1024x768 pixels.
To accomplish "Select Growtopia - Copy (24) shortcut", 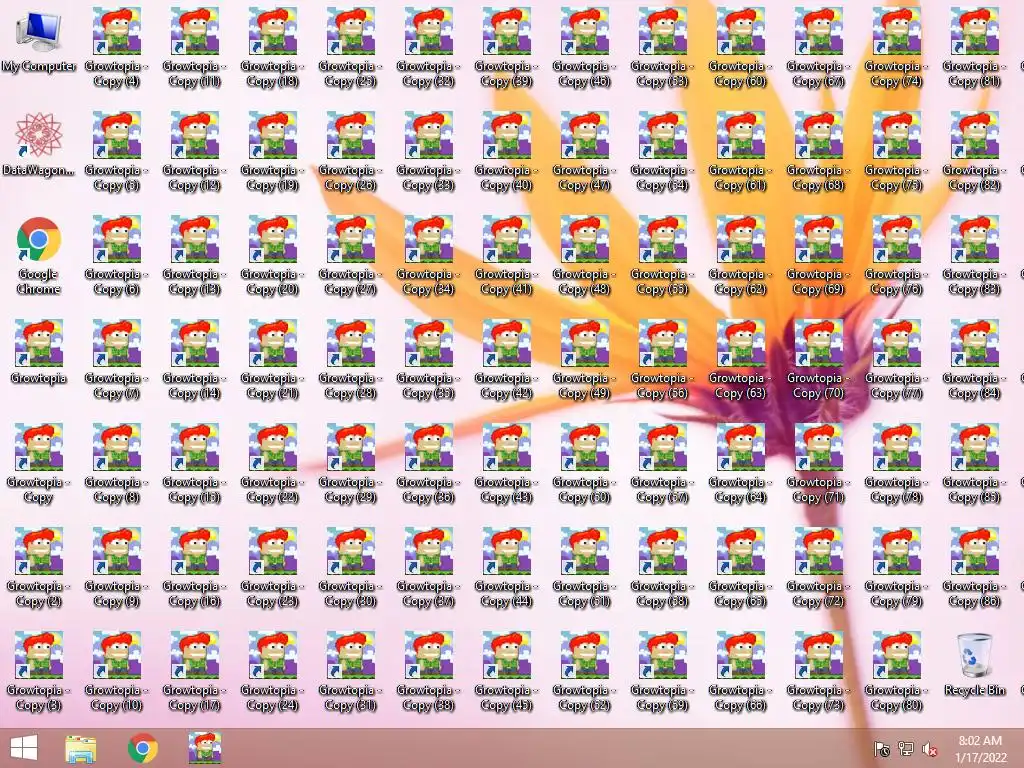I will [272, 671].
